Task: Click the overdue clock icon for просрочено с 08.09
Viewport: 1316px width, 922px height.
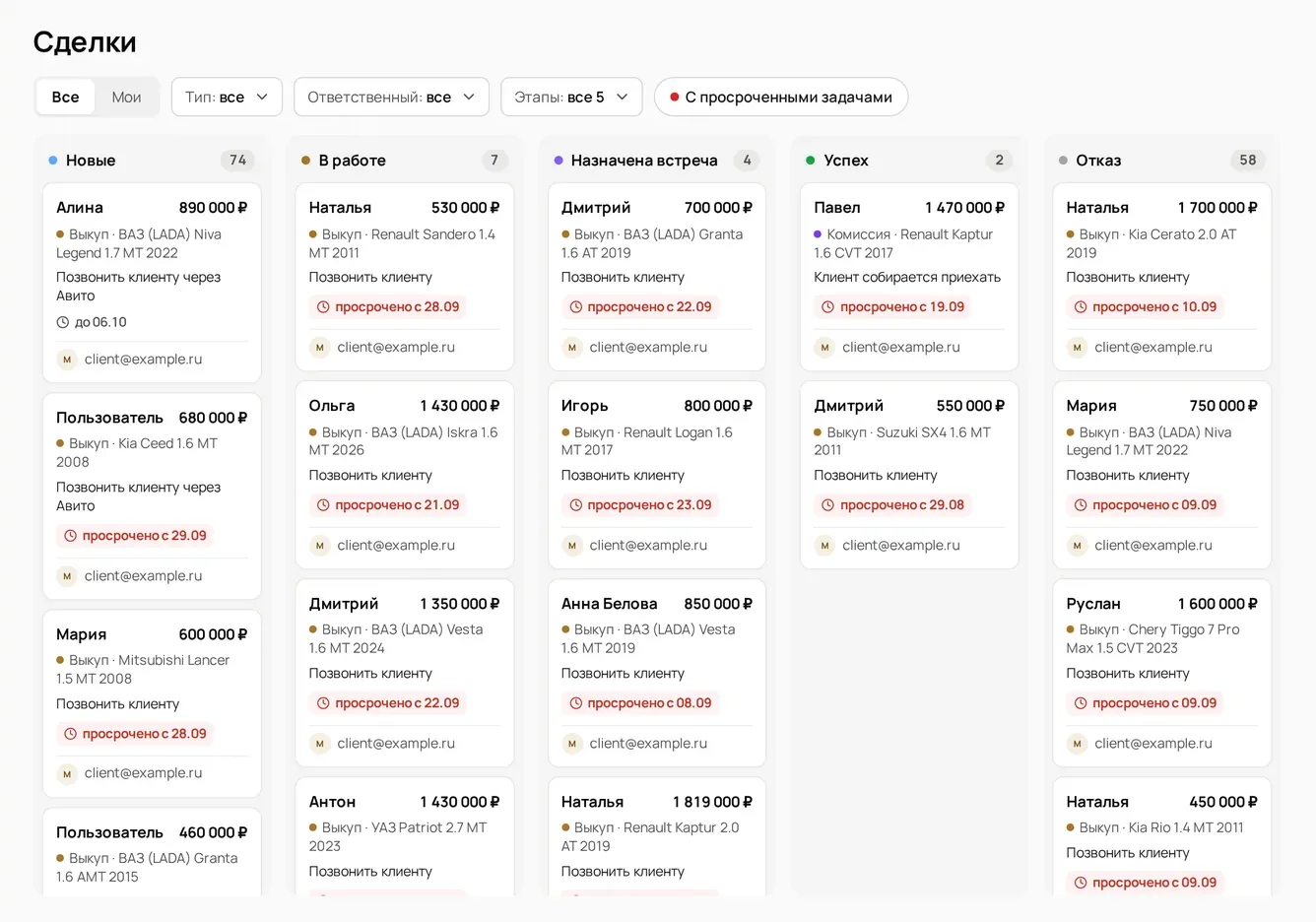Action: tap(575, 703)
